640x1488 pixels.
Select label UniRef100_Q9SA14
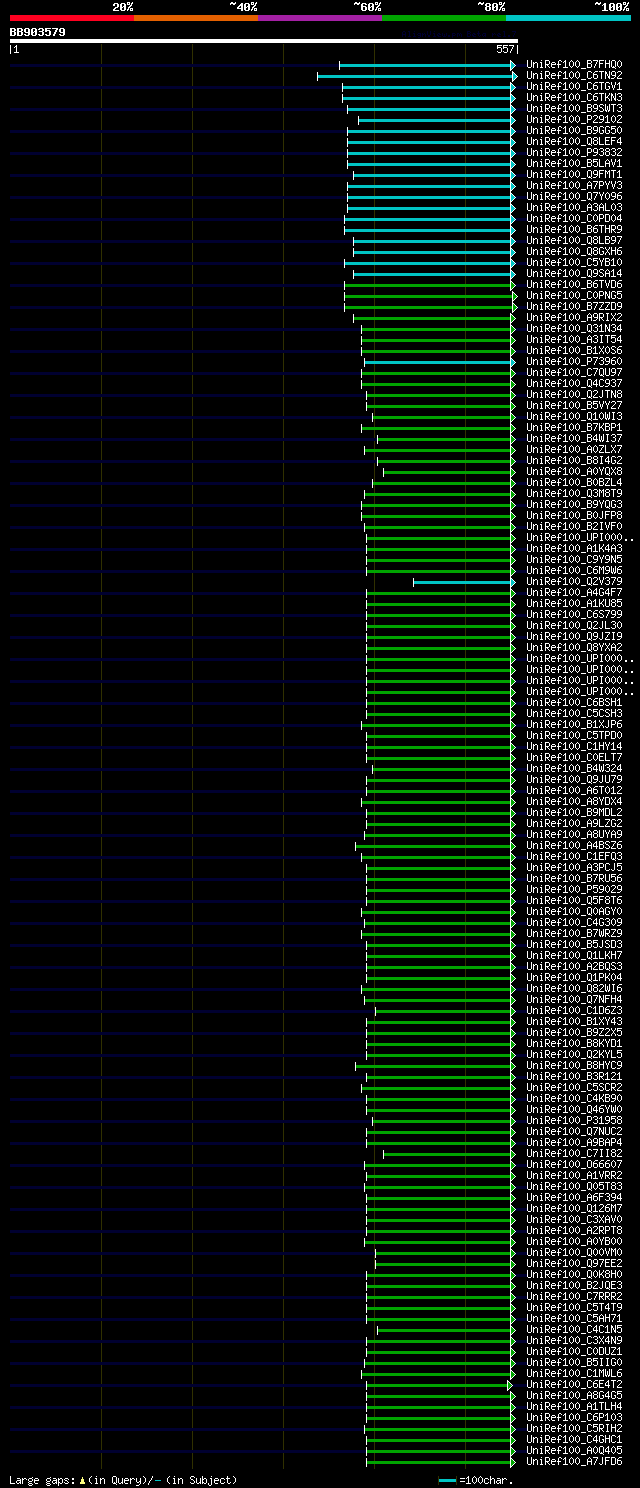574,273
